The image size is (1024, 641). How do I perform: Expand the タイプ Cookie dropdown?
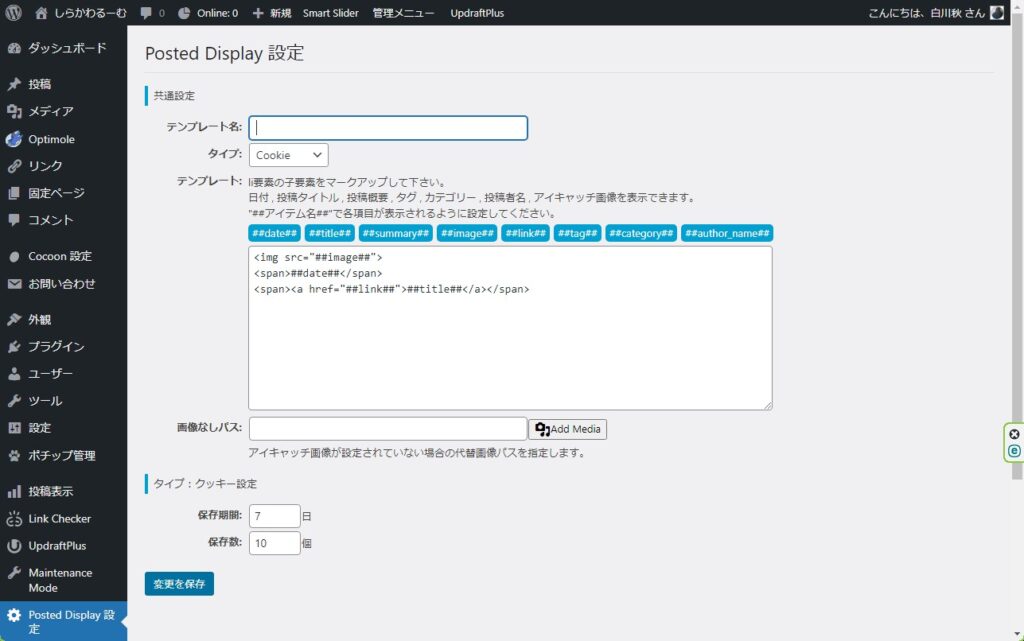click(288, 155)
